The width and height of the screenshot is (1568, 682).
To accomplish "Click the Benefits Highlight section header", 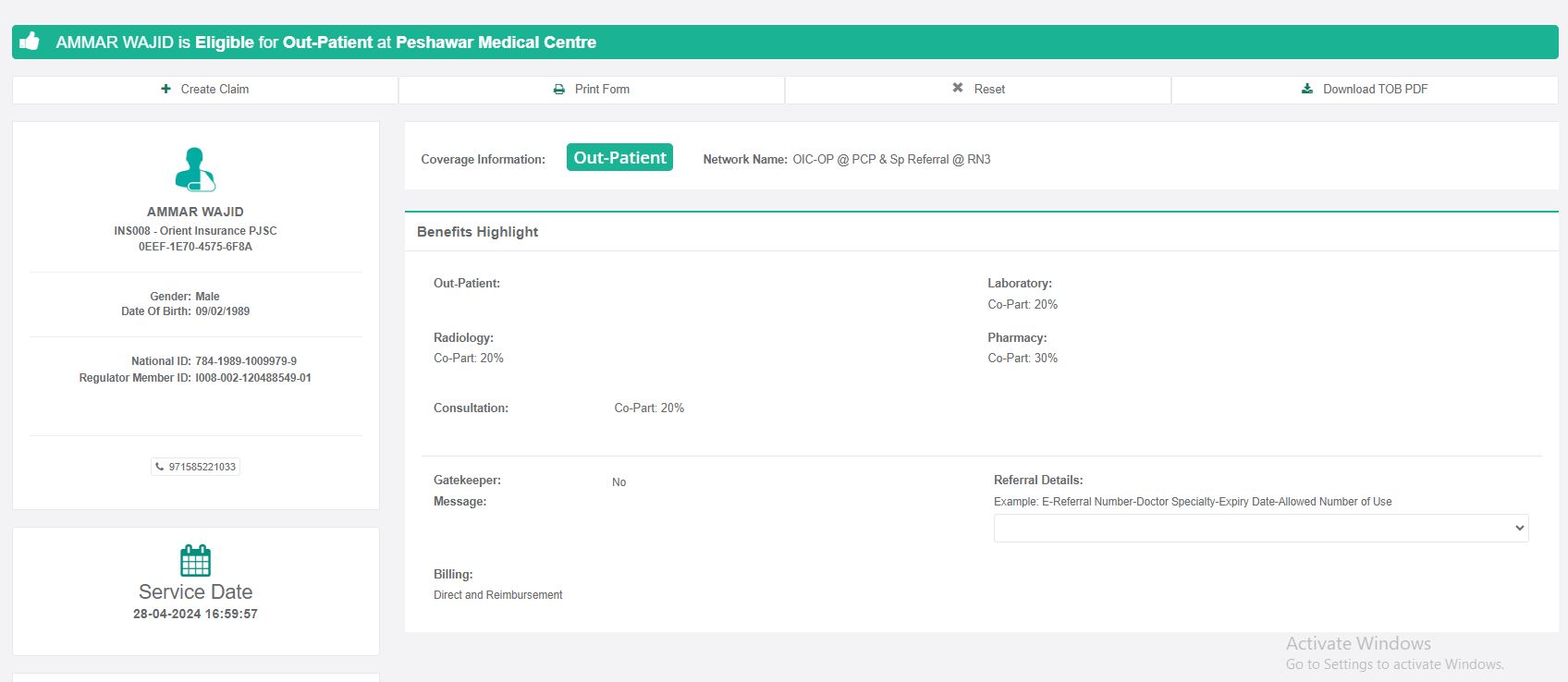I will pos(477,232).
